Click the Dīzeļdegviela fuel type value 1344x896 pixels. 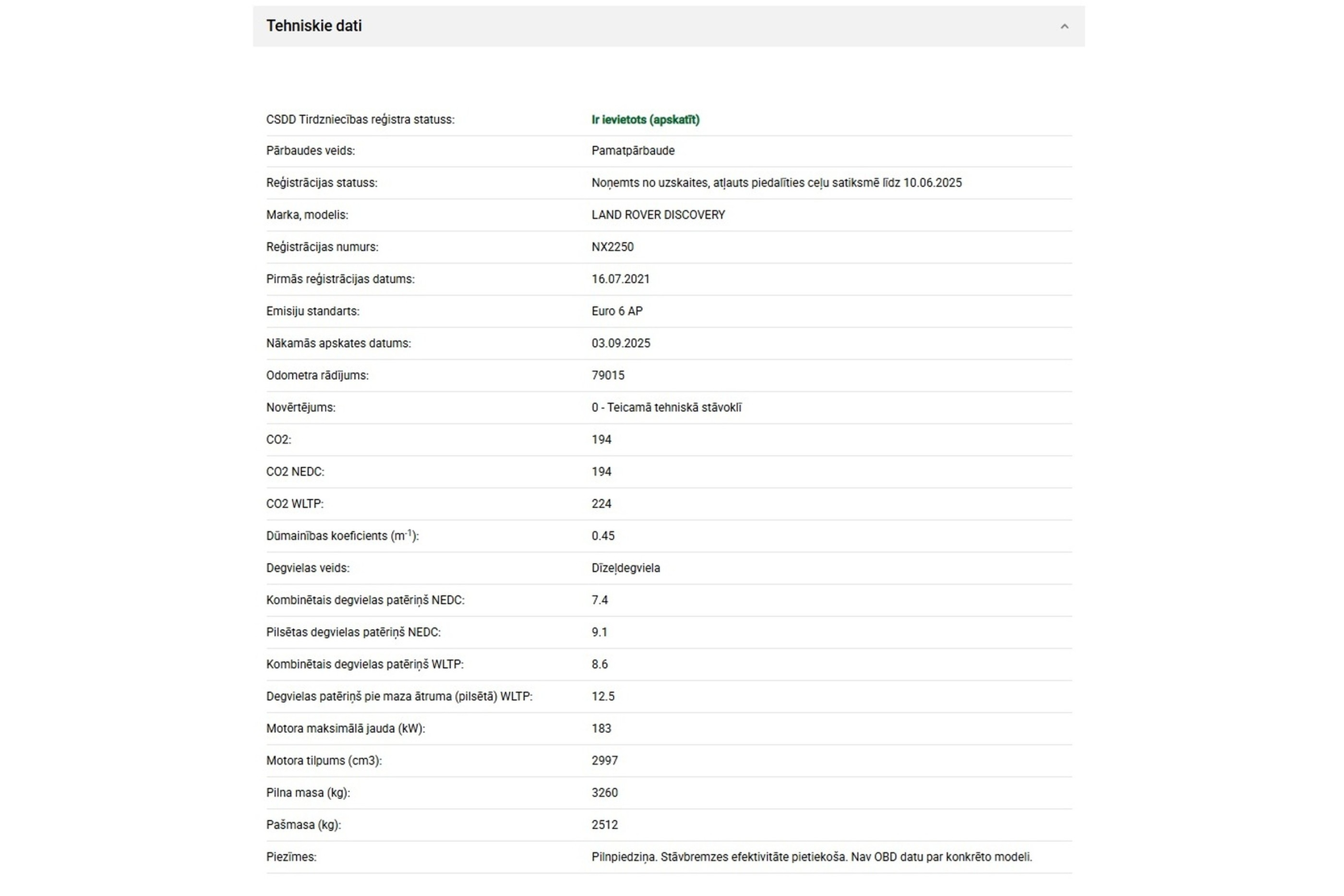625,568
